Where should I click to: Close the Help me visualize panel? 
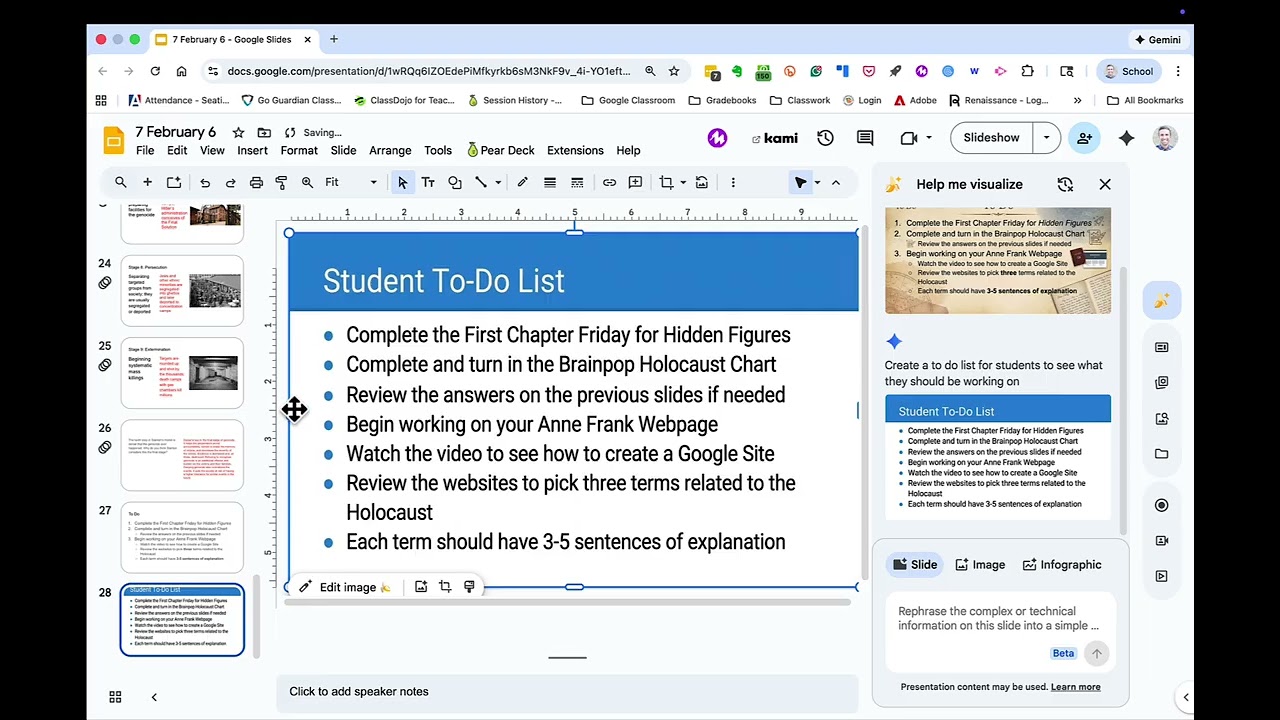tap(1105, 184)
